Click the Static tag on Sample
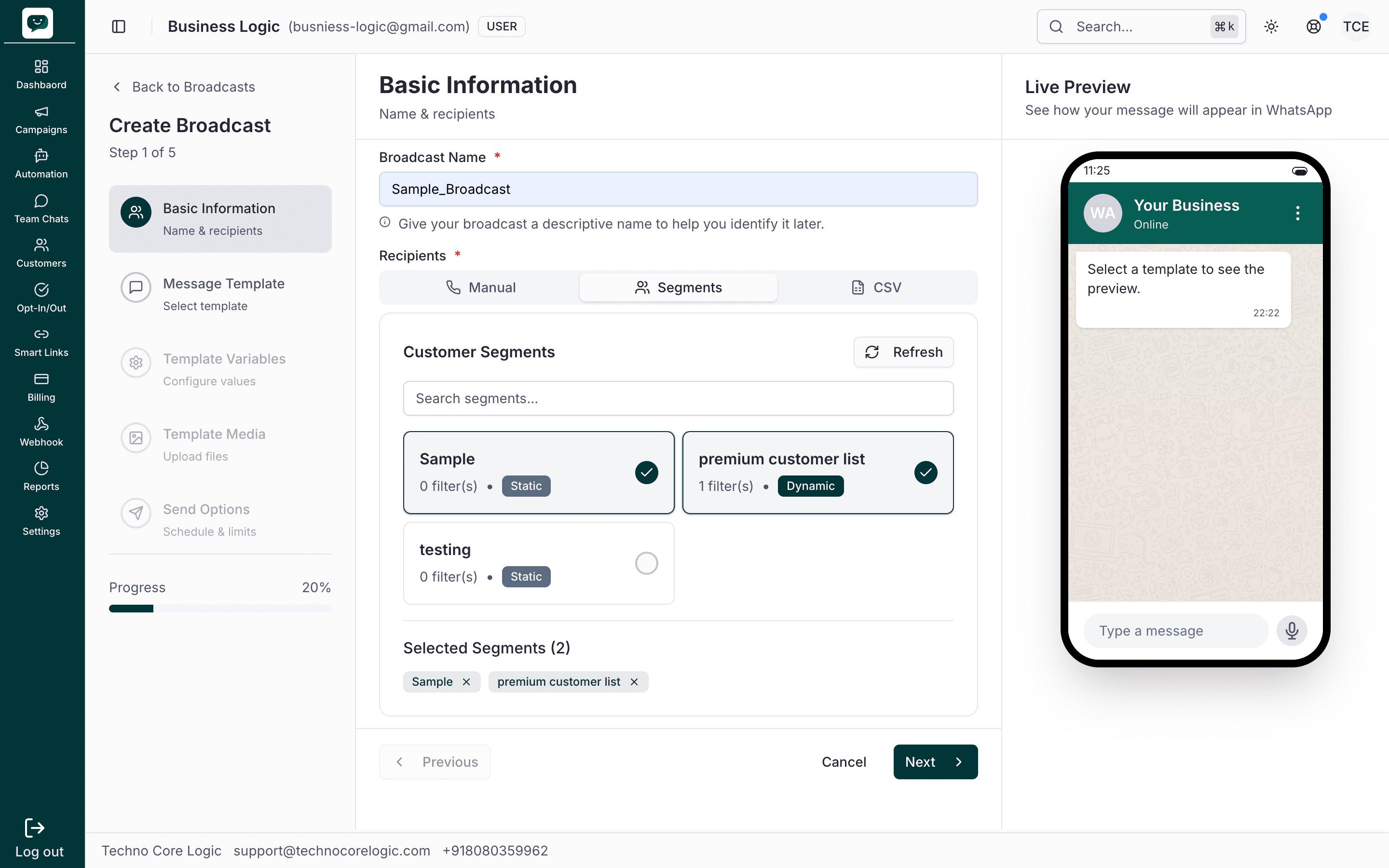 (526, 486)
